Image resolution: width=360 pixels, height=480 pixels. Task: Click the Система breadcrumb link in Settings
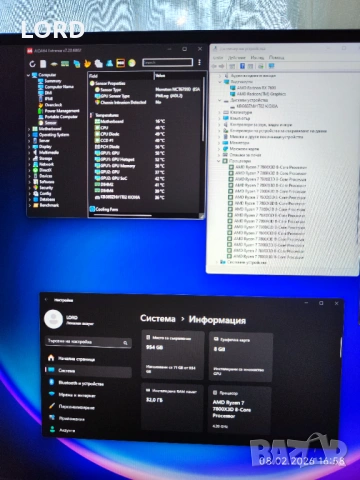[158, 318]
